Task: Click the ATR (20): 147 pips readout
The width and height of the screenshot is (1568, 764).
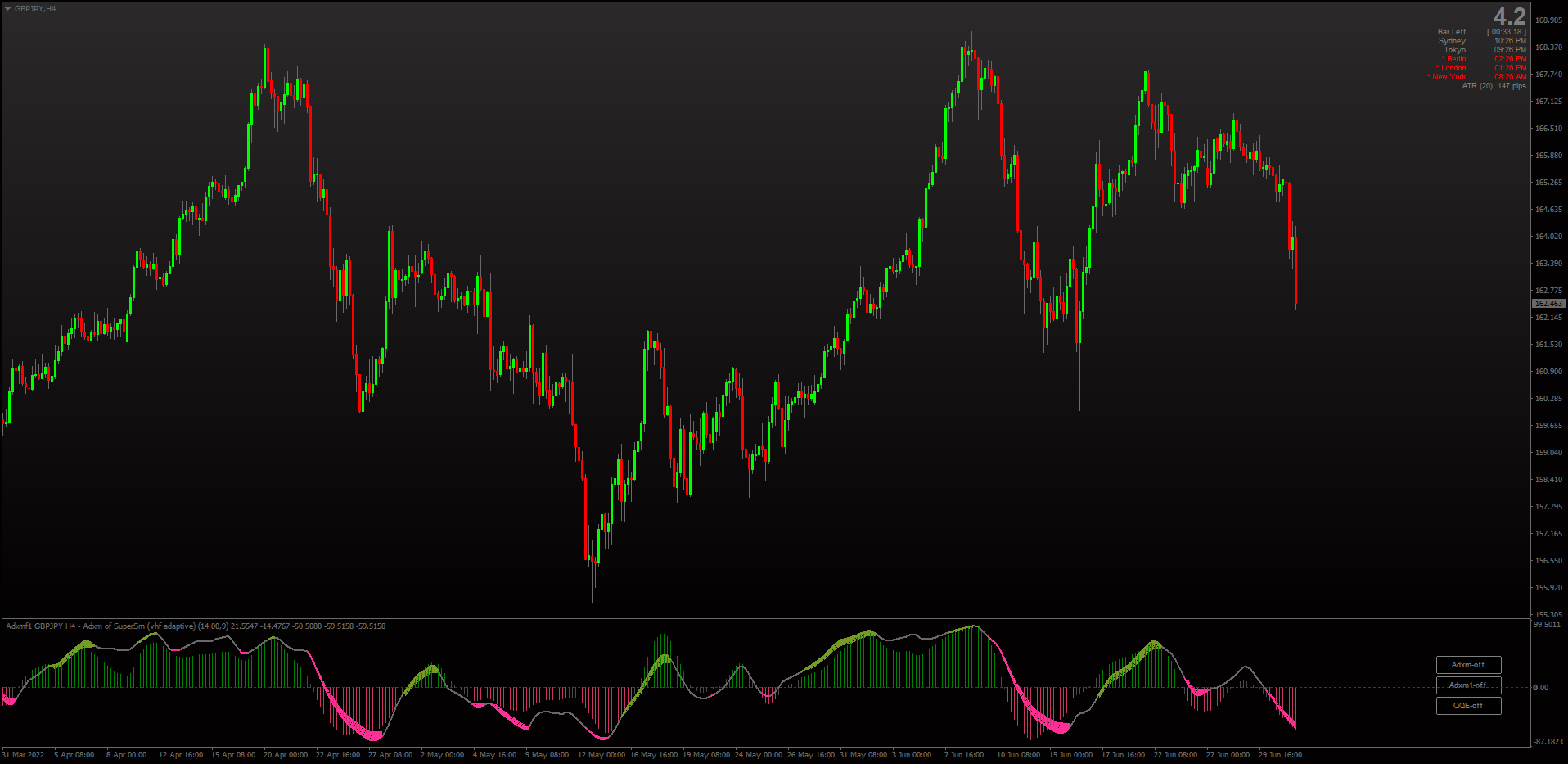Action: click(1494, 86)
